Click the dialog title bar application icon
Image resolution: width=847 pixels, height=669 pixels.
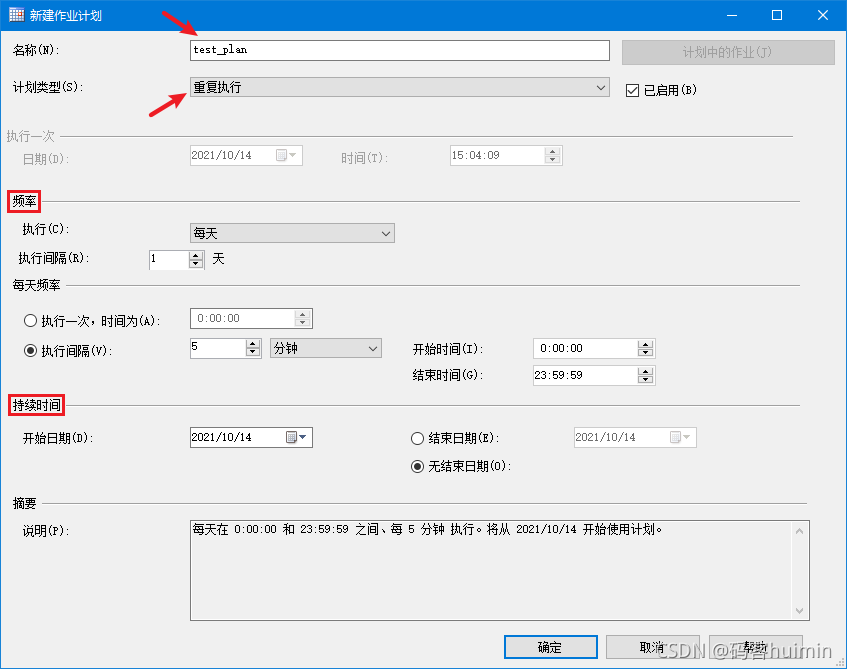(x=13, y=15)
